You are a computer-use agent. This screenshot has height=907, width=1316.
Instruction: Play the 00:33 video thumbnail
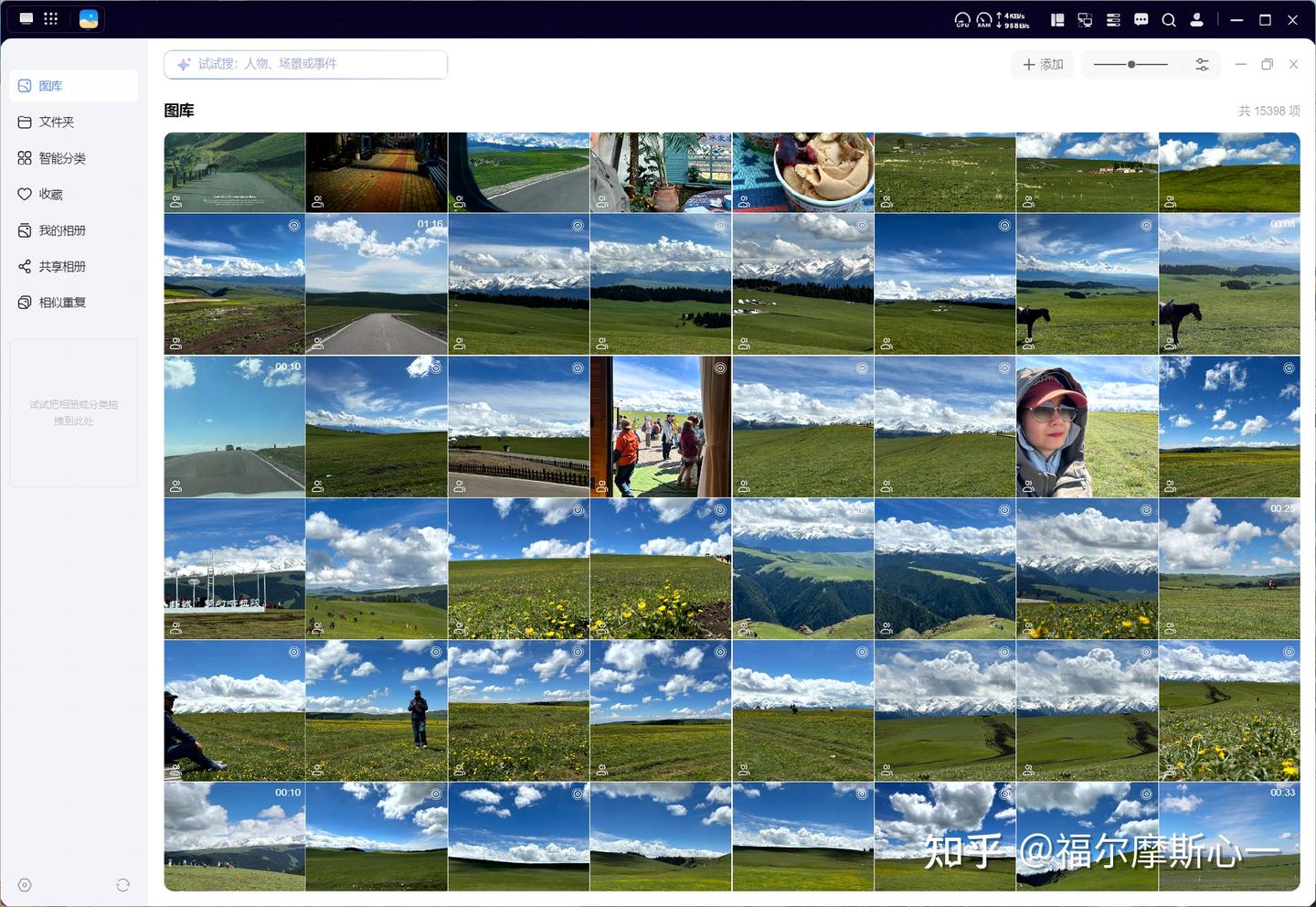point(1229,837)
